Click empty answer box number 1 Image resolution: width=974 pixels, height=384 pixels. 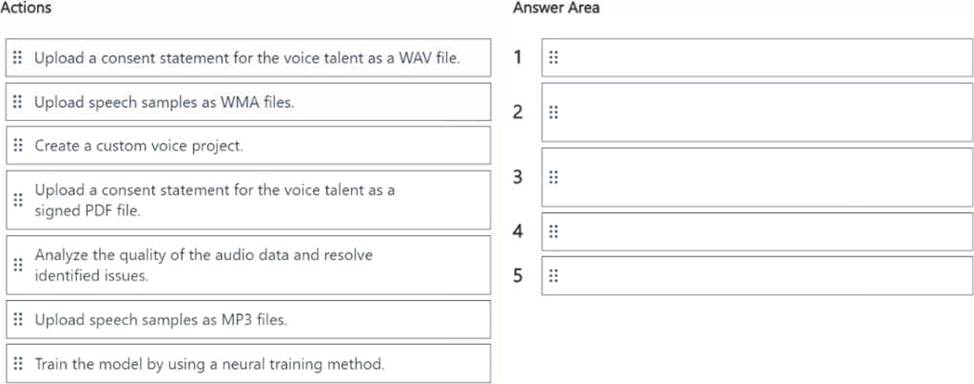[x=757, y=58]
